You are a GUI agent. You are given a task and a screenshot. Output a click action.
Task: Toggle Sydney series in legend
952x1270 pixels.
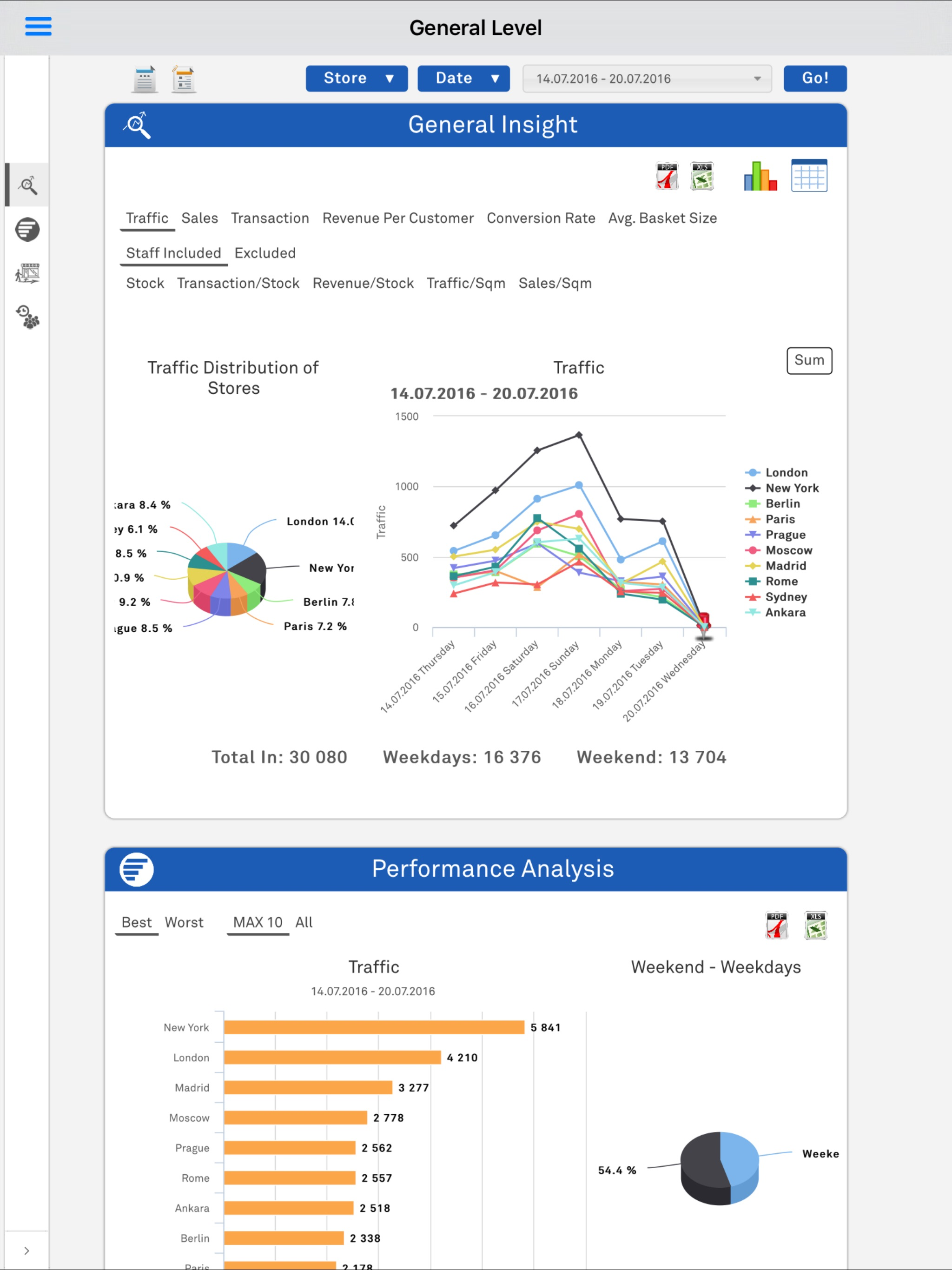[x=776, y=596]
